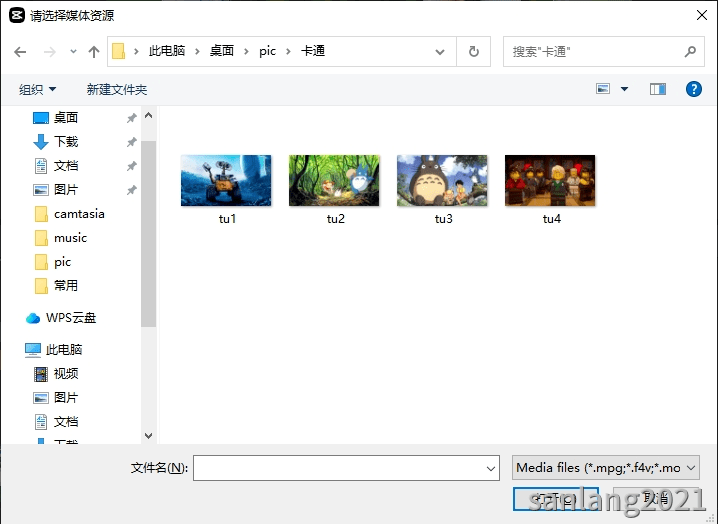Open help with the question mark
Screen dimensions: 718x524
point(694,89)
